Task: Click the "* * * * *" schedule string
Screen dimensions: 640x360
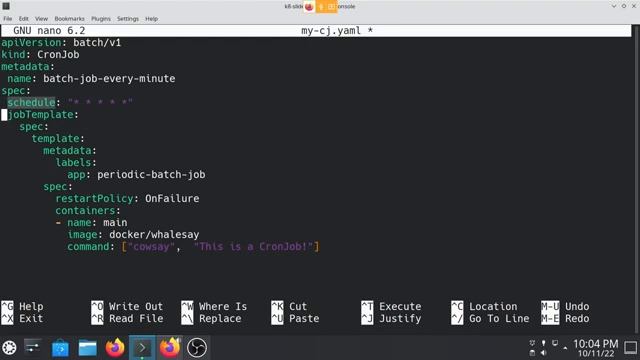Action: click(100, 102)
